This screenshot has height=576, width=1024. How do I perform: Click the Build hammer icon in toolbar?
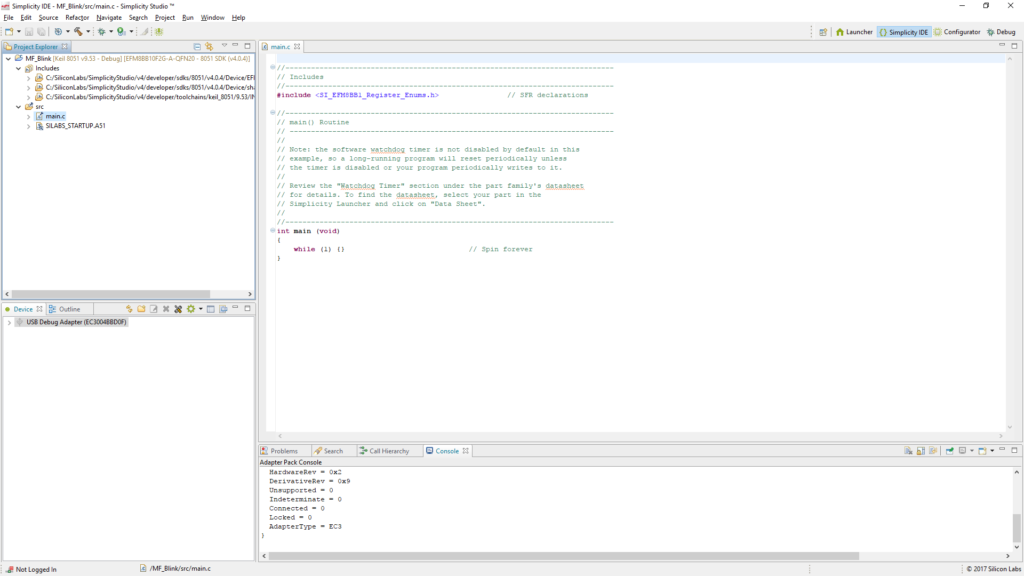point(77,32)
